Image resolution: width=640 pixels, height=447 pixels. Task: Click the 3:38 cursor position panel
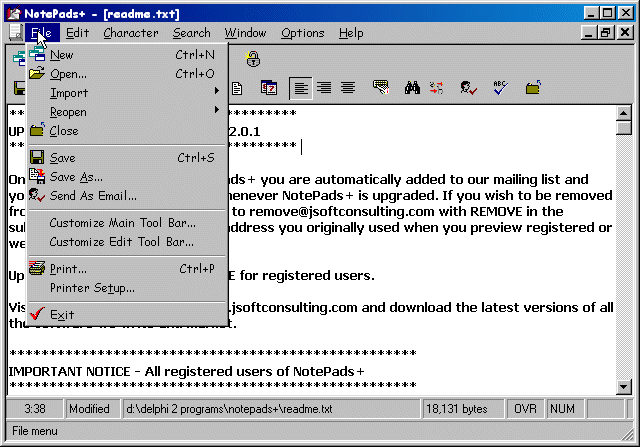click(x=35, y=409)
